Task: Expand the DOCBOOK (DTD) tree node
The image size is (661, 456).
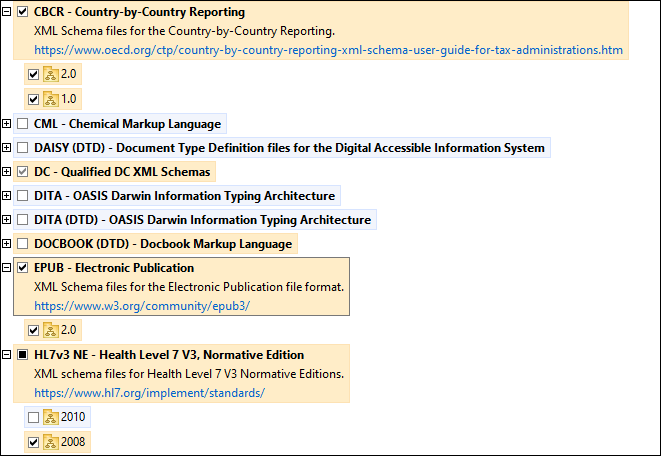Action: click(7, 244)
